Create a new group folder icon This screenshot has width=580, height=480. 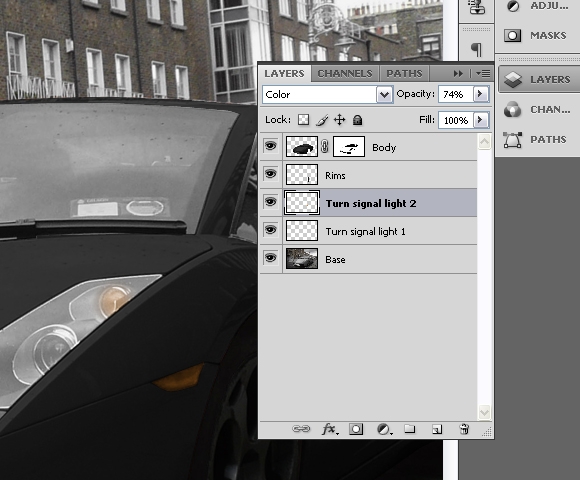[409, 429]
